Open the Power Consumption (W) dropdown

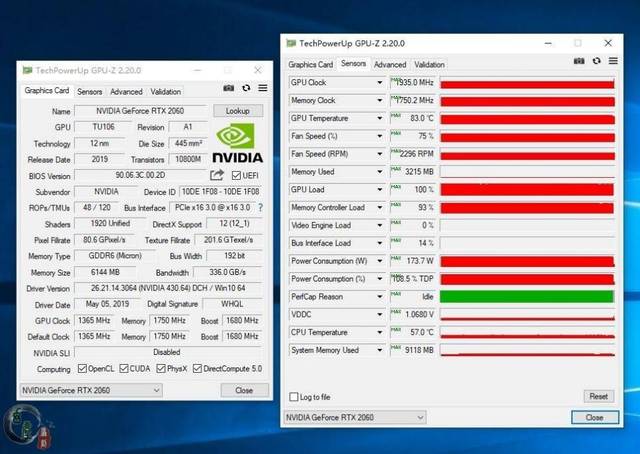coord(380,261)
